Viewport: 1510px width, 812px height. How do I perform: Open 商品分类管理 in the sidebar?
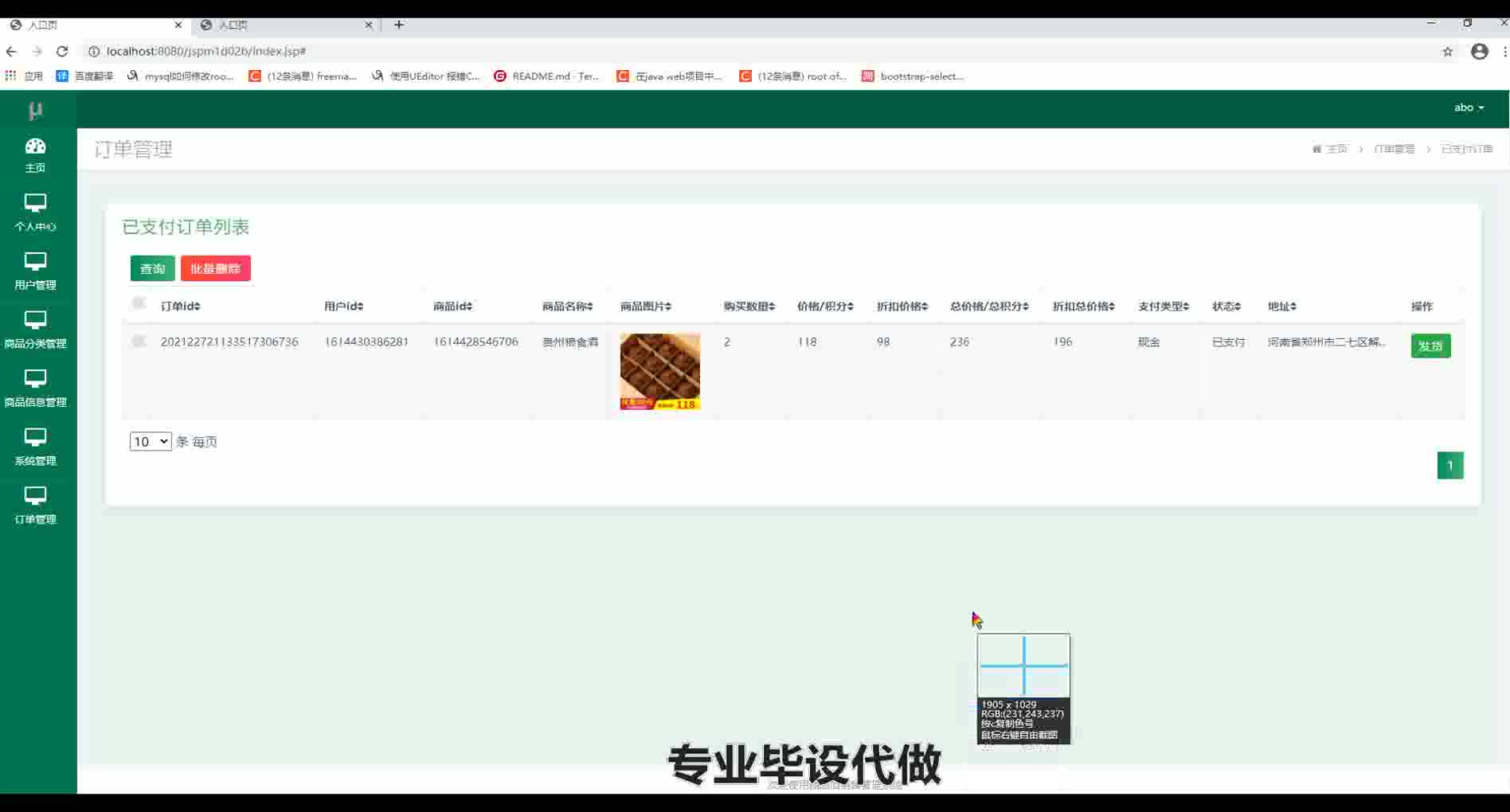[35, 330]
